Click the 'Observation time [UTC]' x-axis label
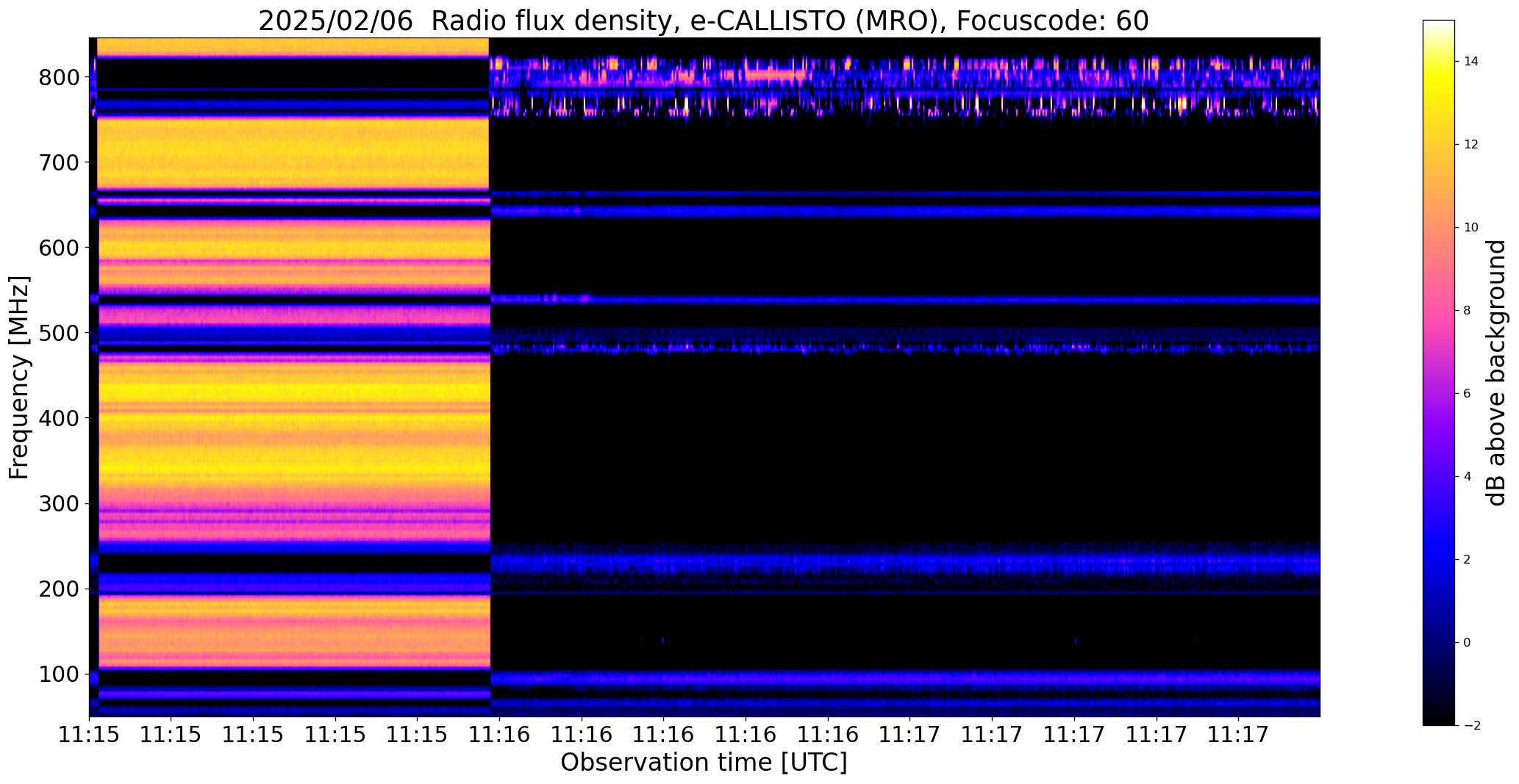This screenshot has height=784, width=1519. [704, 762]
